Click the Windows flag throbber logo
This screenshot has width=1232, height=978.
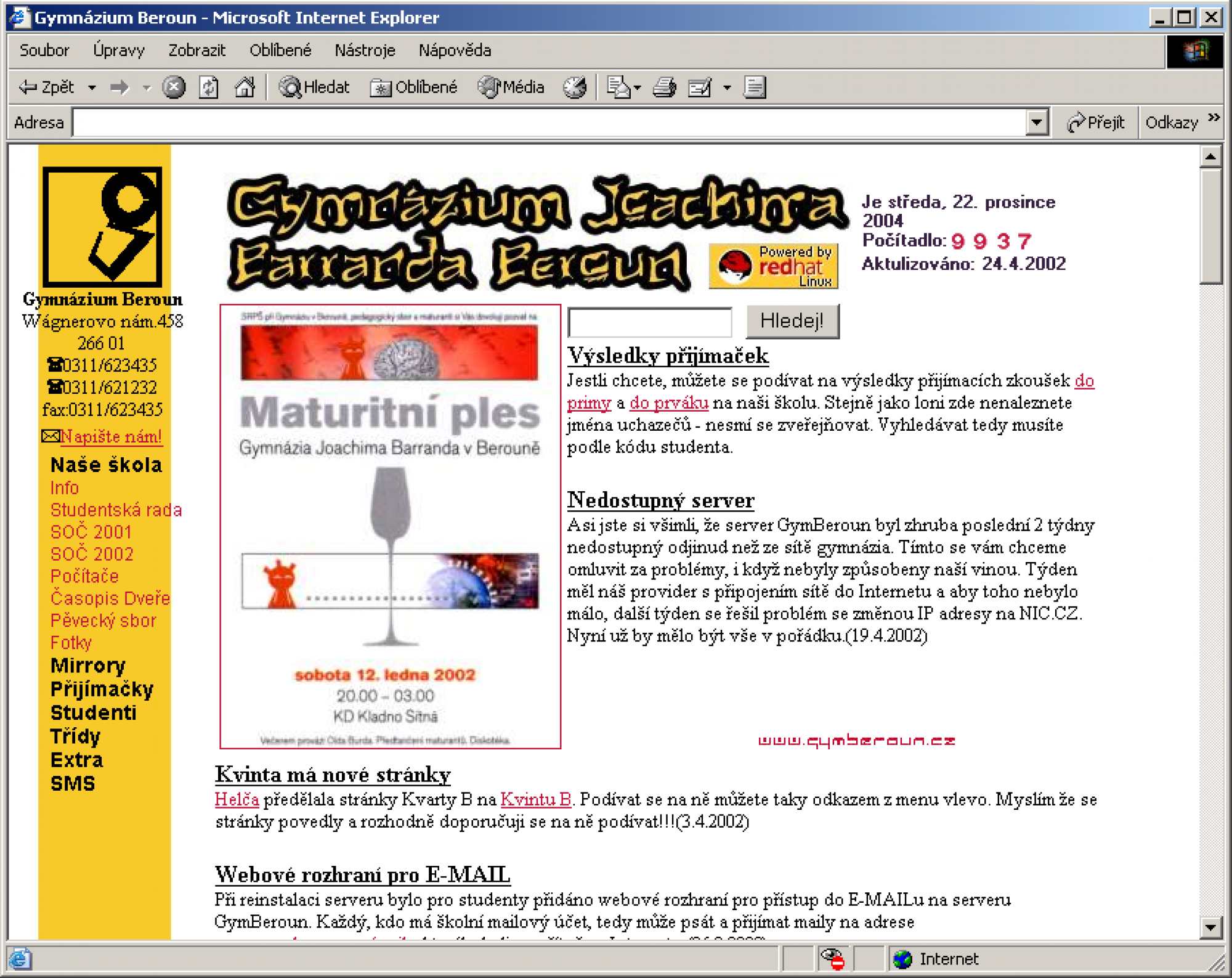point(1194,51)
